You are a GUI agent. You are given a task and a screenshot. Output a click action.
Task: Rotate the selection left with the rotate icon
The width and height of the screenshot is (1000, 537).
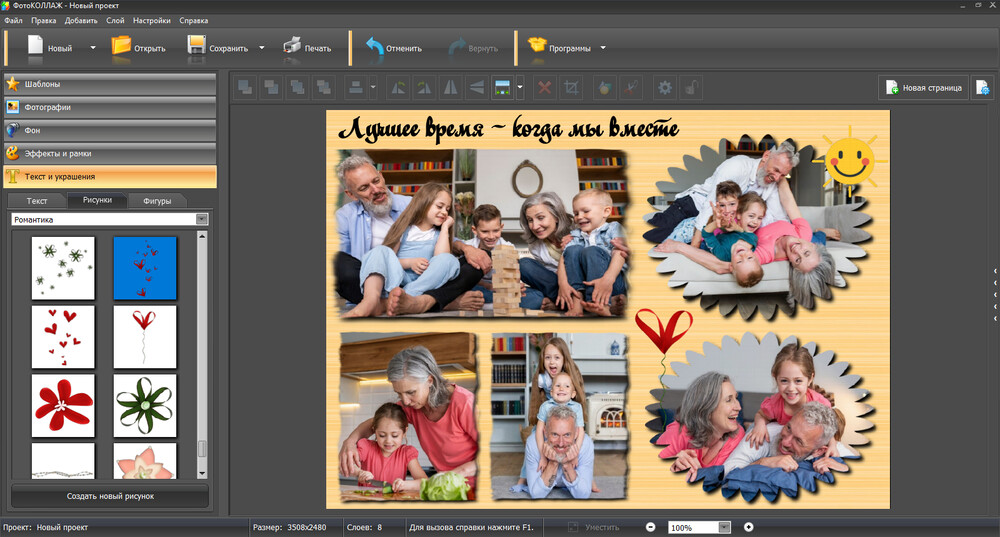(x=398, y=87)
